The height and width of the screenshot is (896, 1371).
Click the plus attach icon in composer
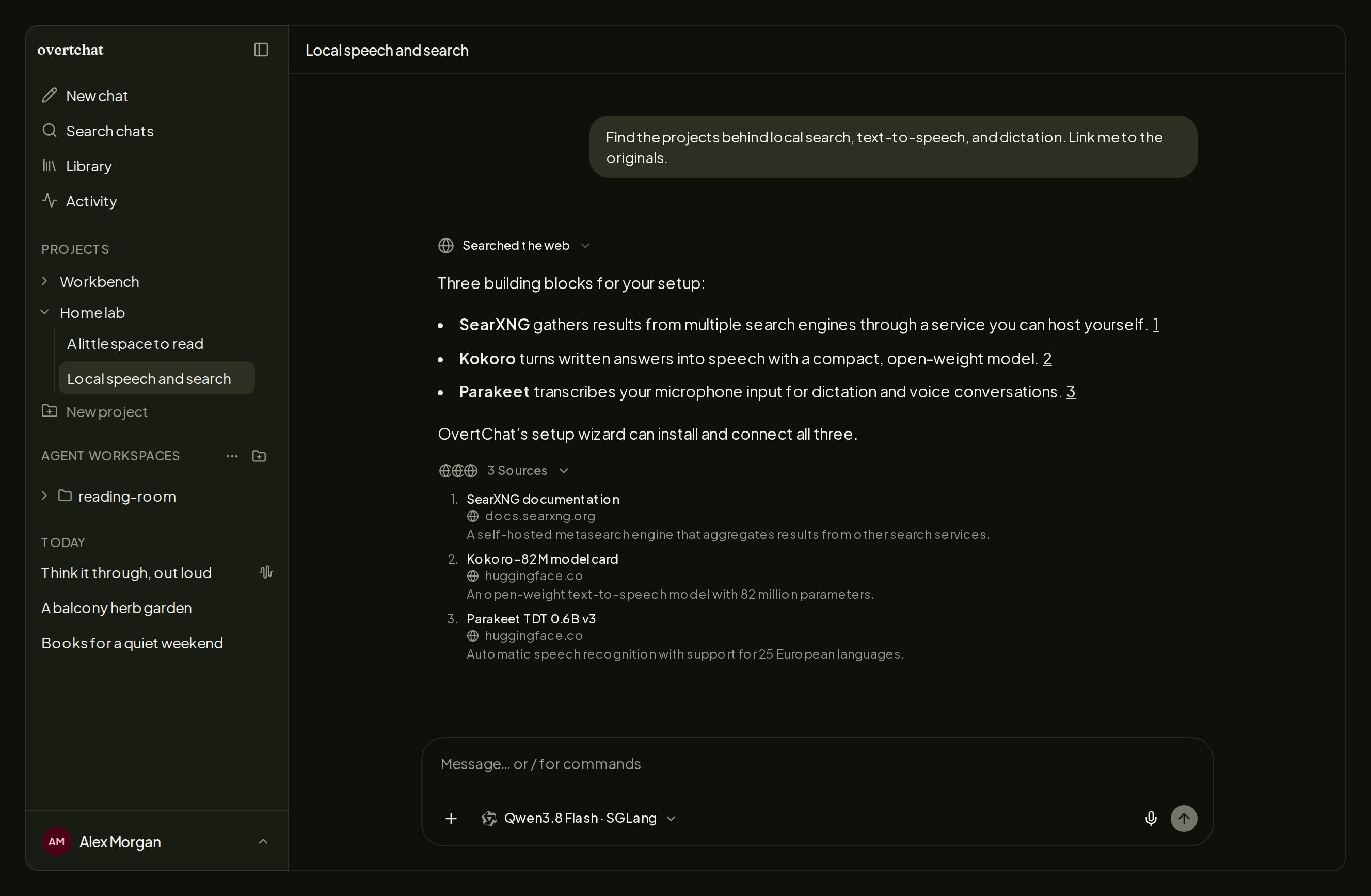click(451, 818)
